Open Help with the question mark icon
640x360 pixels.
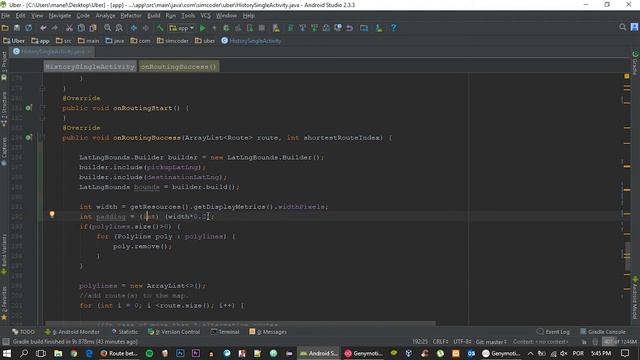pyautogui.click(x=393, y=28)
